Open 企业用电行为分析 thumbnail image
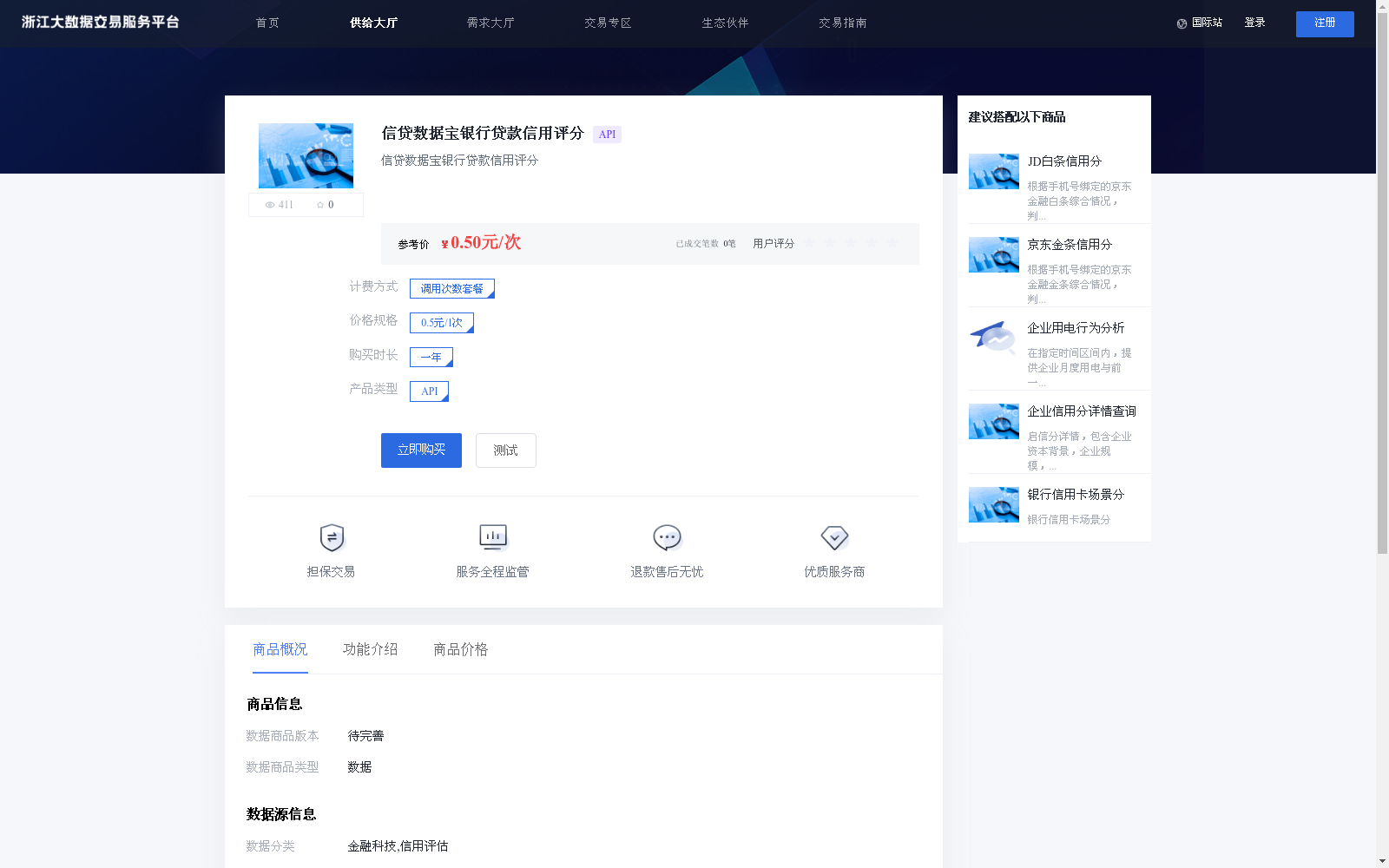 (x=994, y=338)
